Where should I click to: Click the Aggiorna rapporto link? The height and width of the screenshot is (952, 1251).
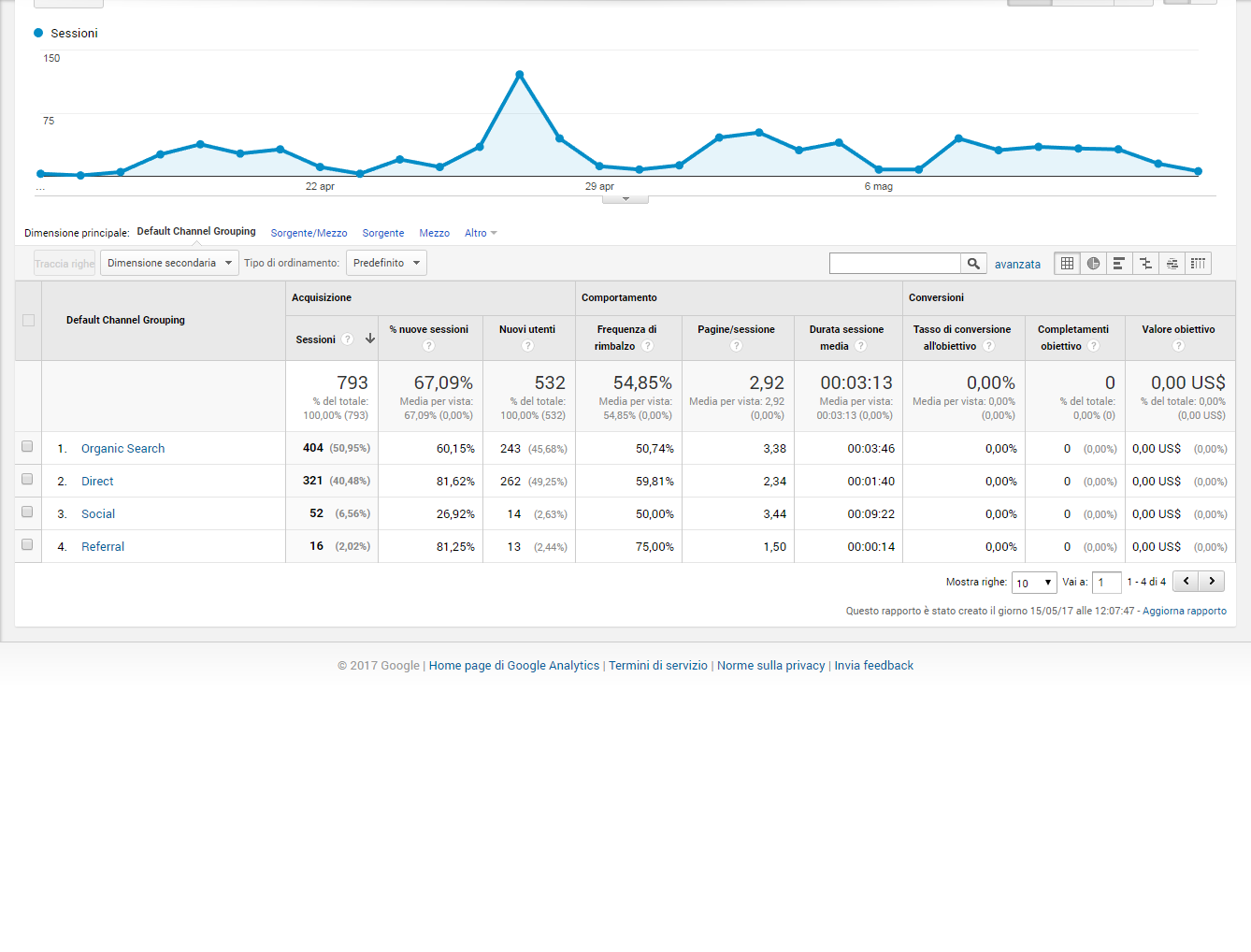coord(1184,611)
